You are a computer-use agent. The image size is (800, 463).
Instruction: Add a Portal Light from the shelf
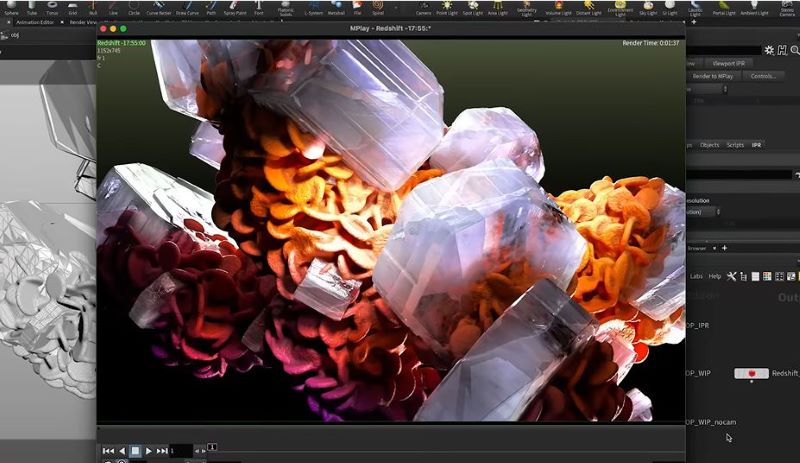(724, 8)
